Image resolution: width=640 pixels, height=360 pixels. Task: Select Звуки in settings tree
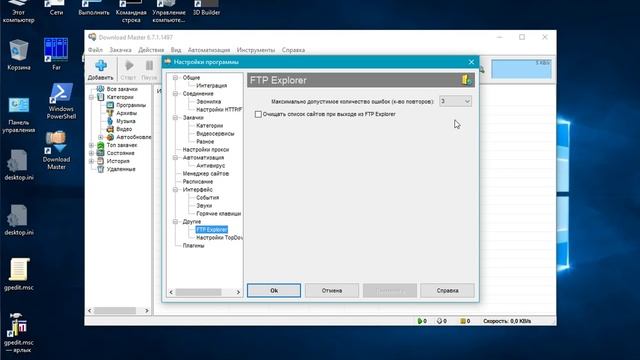pos(204,206)
